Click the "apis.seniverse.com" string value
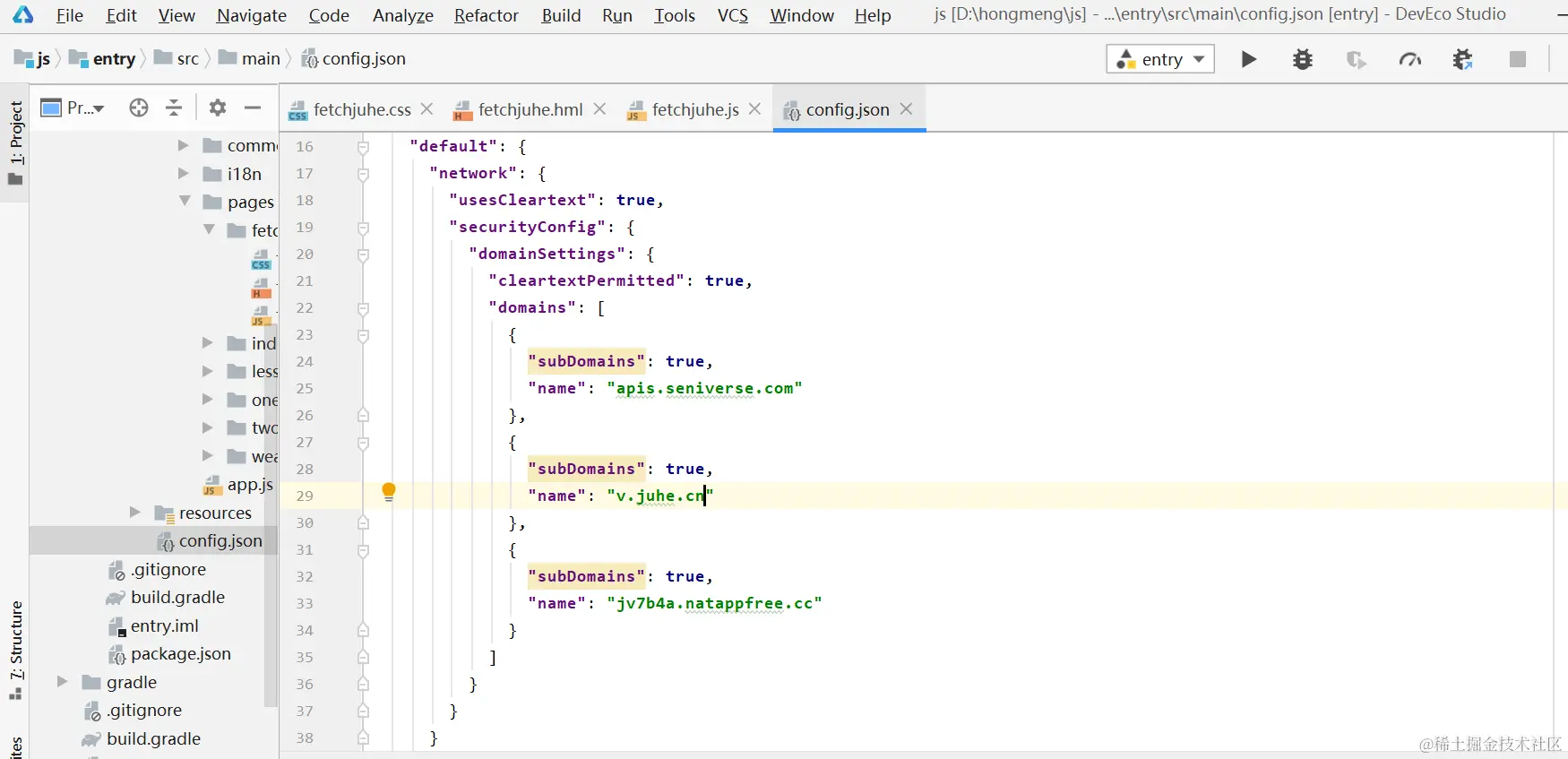This screenshot has height=759, width=1568. [704, 388]
